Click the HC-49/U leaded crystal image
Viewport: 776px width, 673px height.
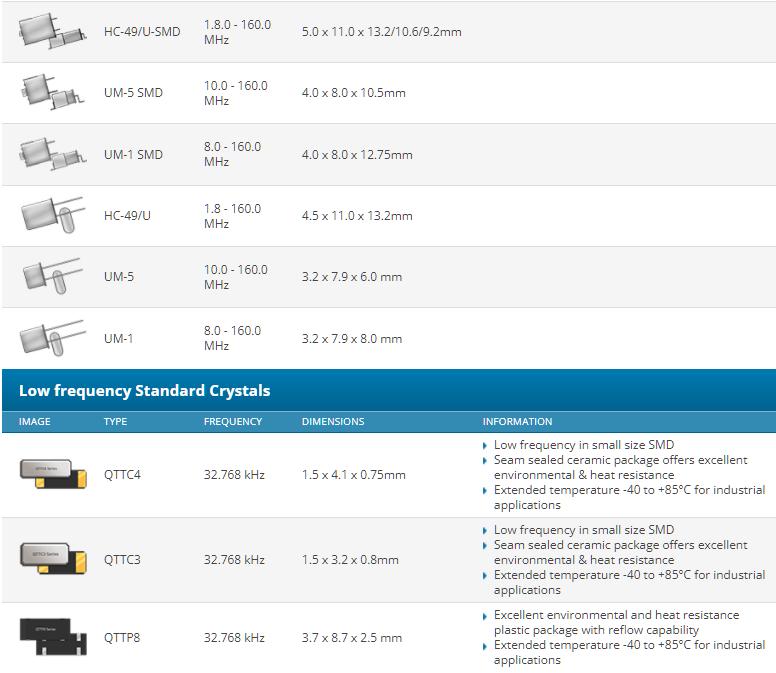52,215
